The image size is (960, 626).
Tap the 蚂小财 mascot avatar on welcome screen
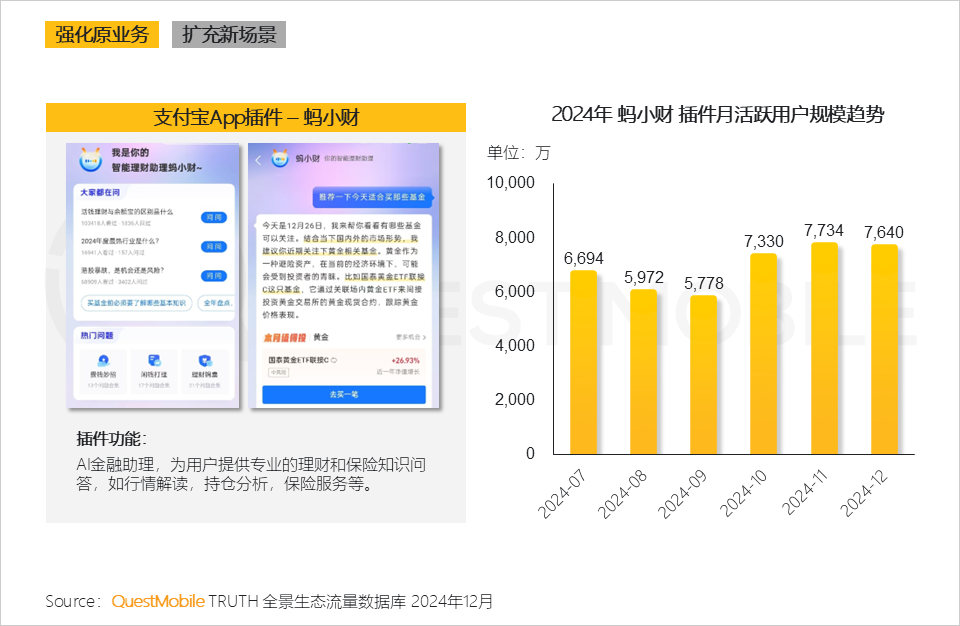tap(89, 160)
